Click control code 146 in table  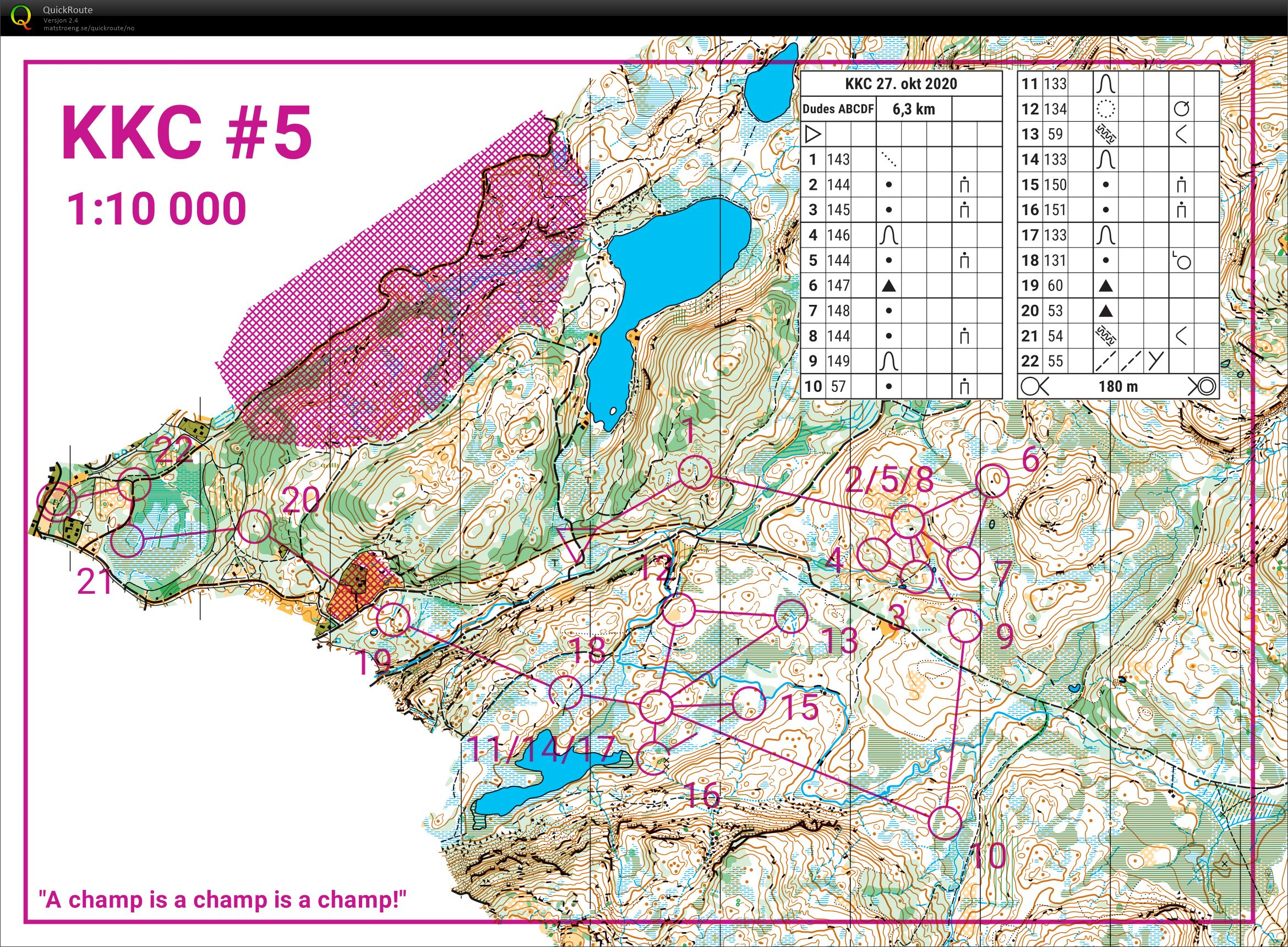tap(838, 235)
